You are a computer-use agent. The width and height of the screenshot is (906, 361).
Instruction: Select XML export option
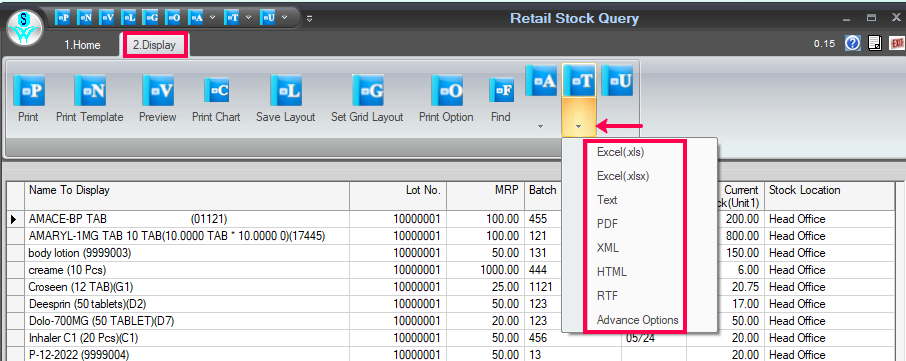pyautogui.click(x=608, y=248)
